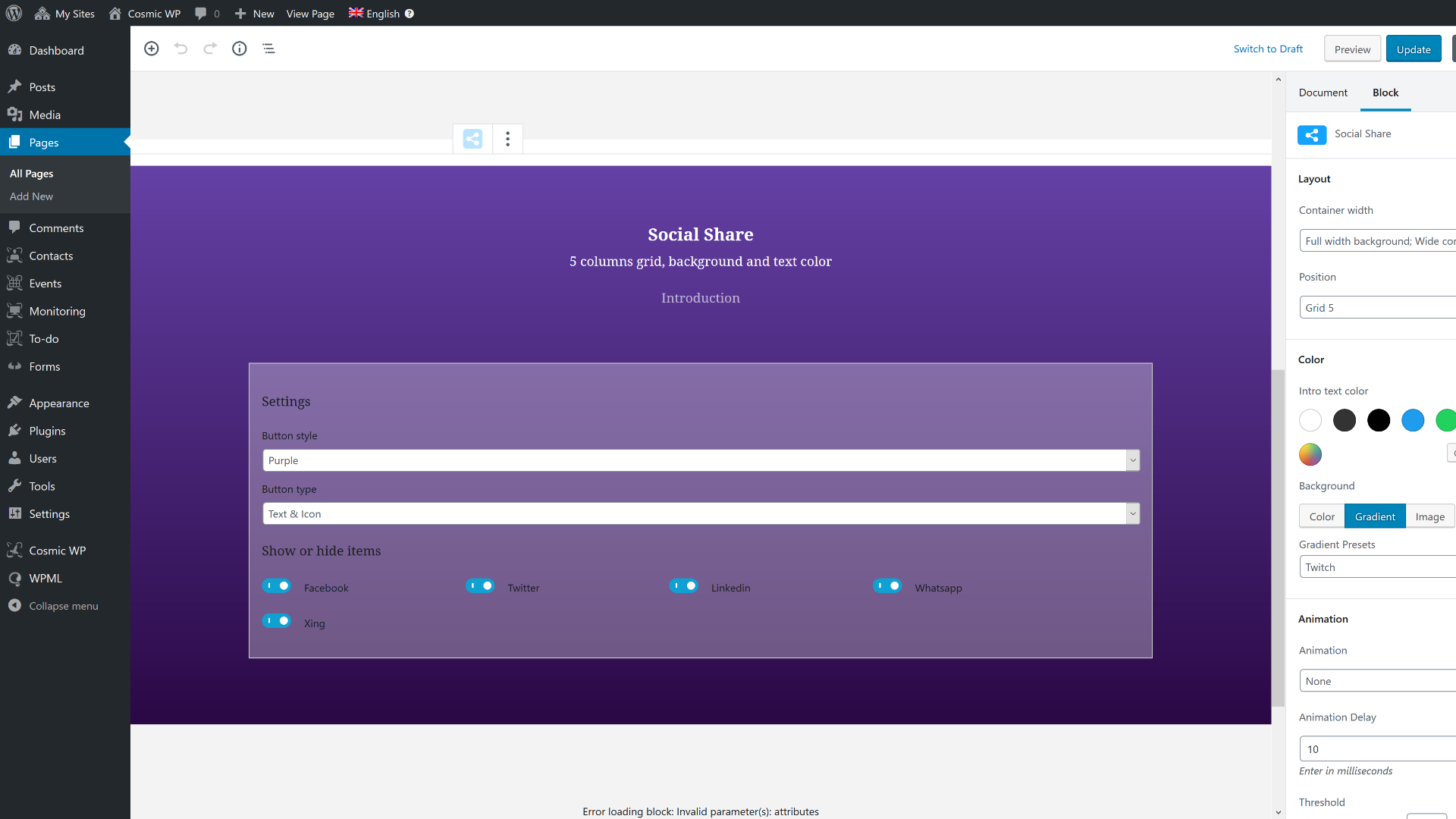Click the Social Share share icon

[x=473, y=138]
